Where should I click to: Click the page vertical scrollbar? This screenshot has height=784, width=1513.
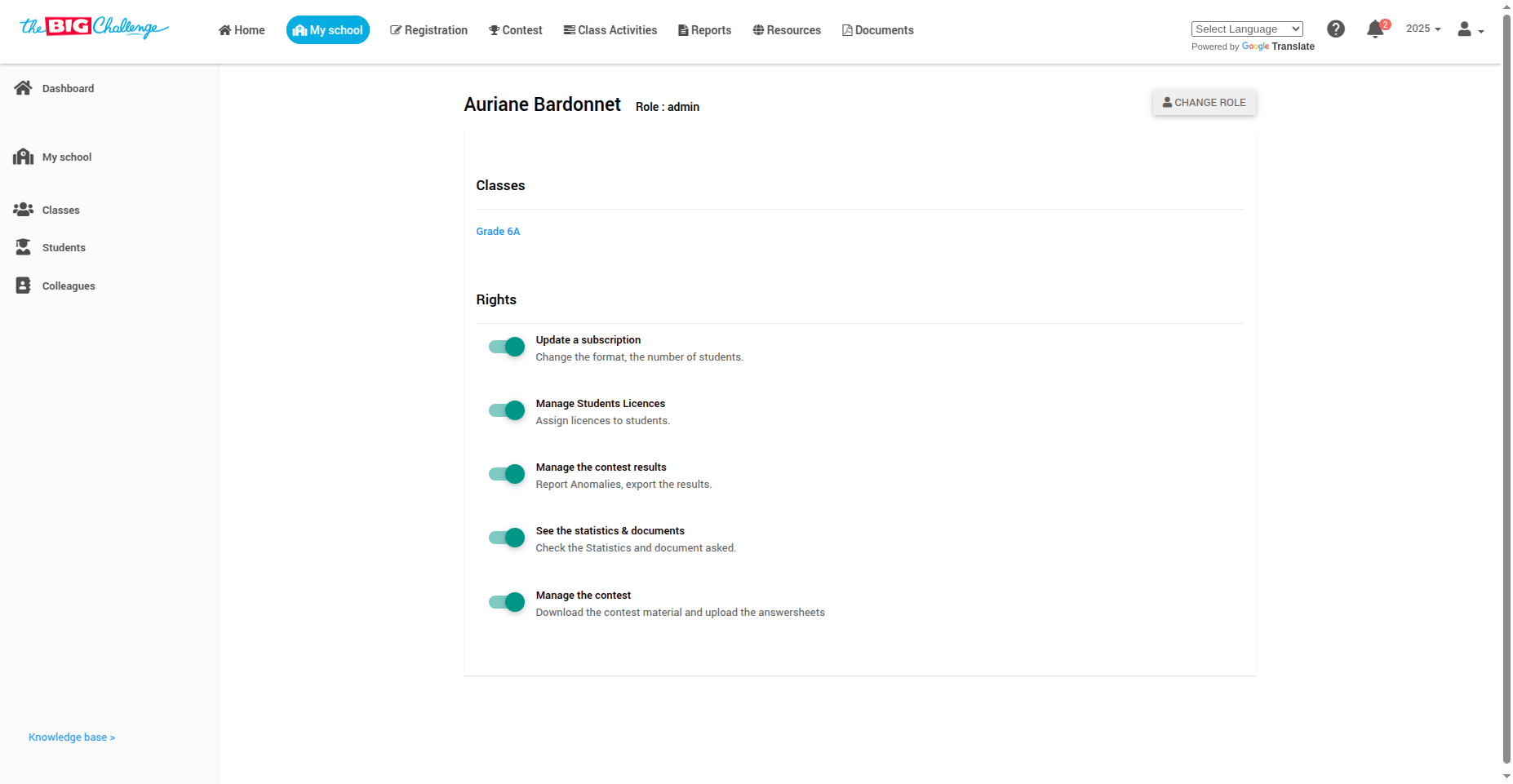tap(1506, 388)
